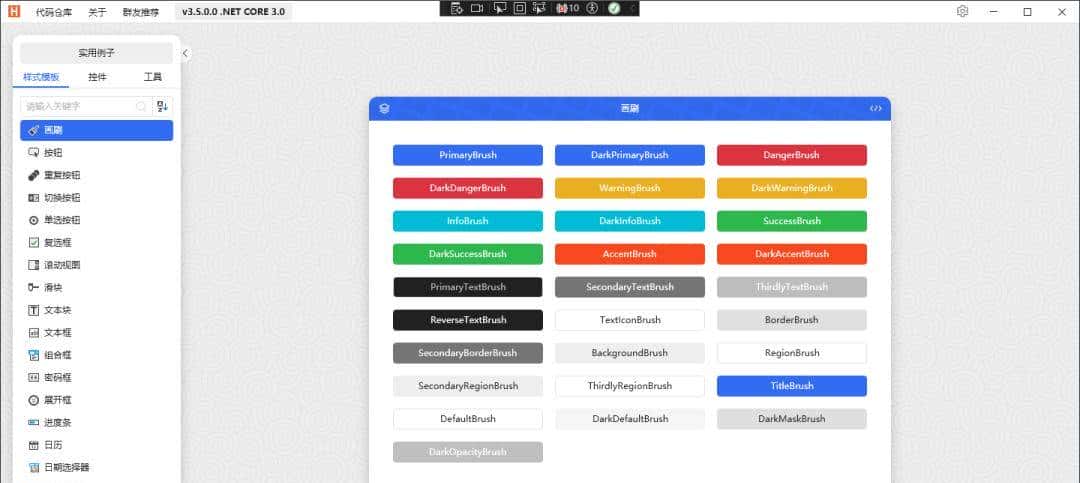This screenshot has width=1080, height=483.
Task: Click the green SuccessBrush swatch
Action: tap(791, 221)
